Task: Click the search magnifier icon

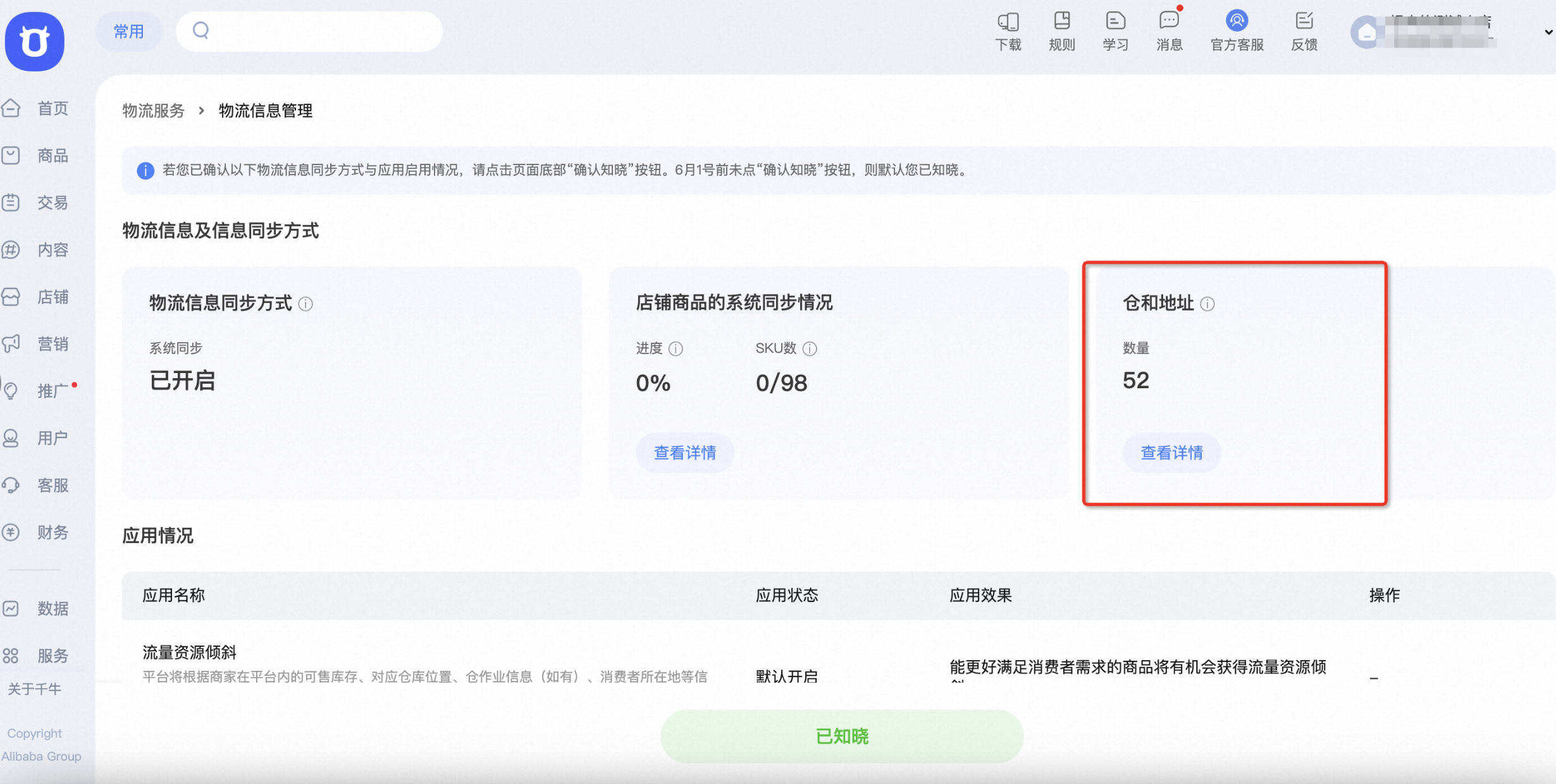Action: click(201, 30)
